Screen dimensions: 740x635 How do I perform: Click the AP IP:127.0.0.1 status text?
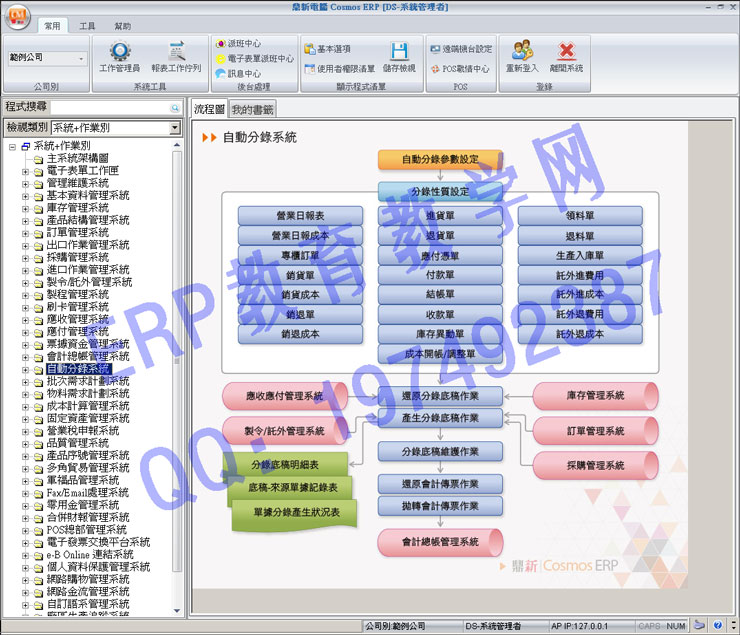coord(580,626)
